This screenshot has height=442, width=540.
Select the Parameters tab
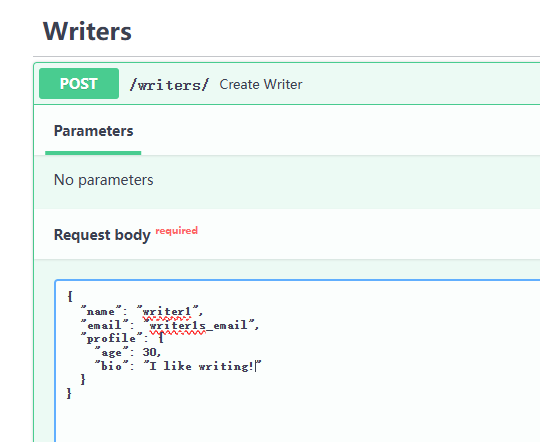[93, 131]
